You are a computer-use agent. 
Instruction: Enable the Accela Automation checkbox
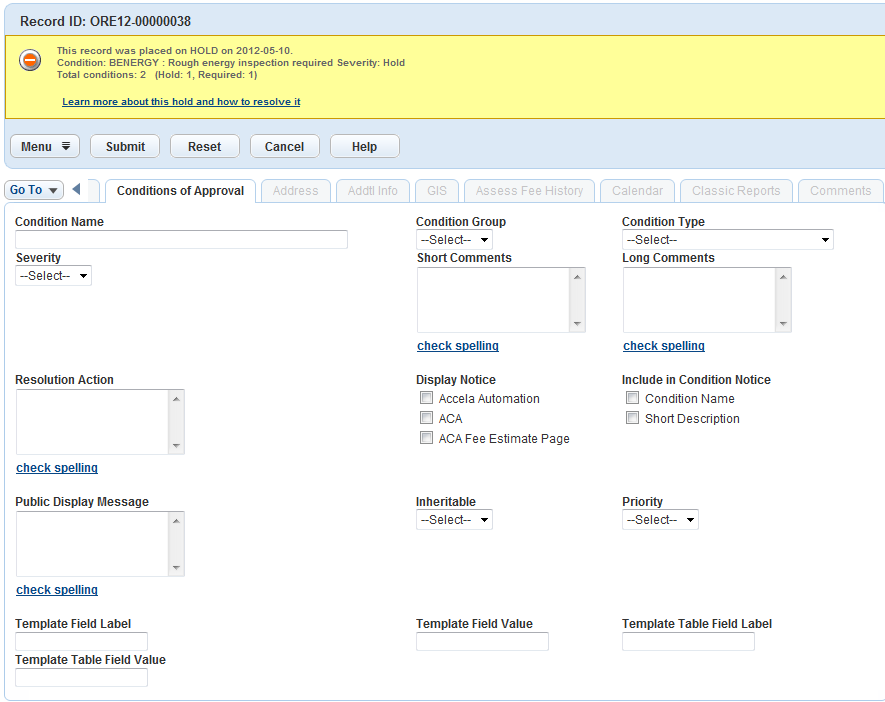click(x=427, y=398)
